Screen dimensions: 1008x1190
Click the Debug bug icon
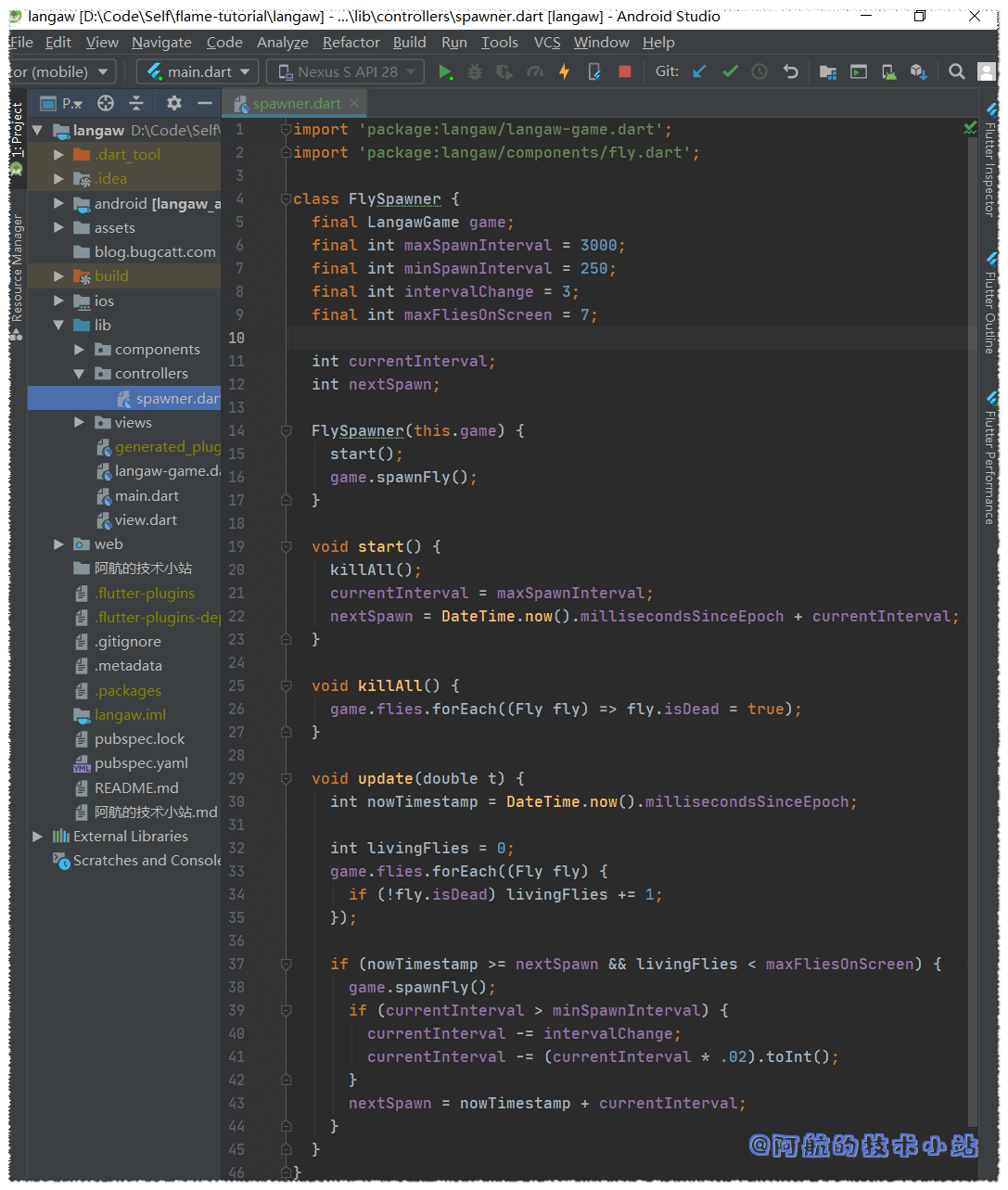(475, 72)
